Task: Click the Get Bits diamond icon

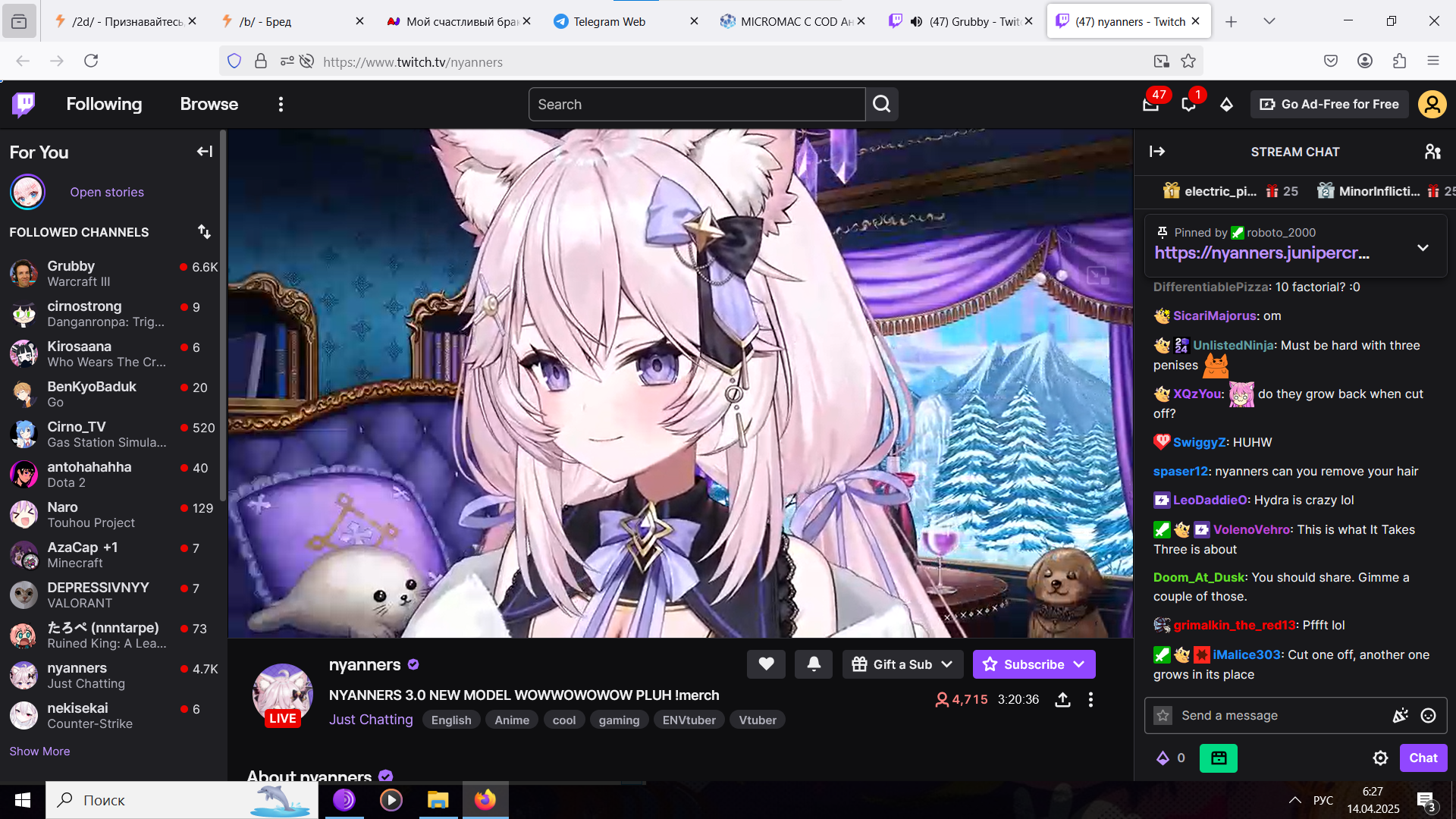Action: (x=1226, y=105)
